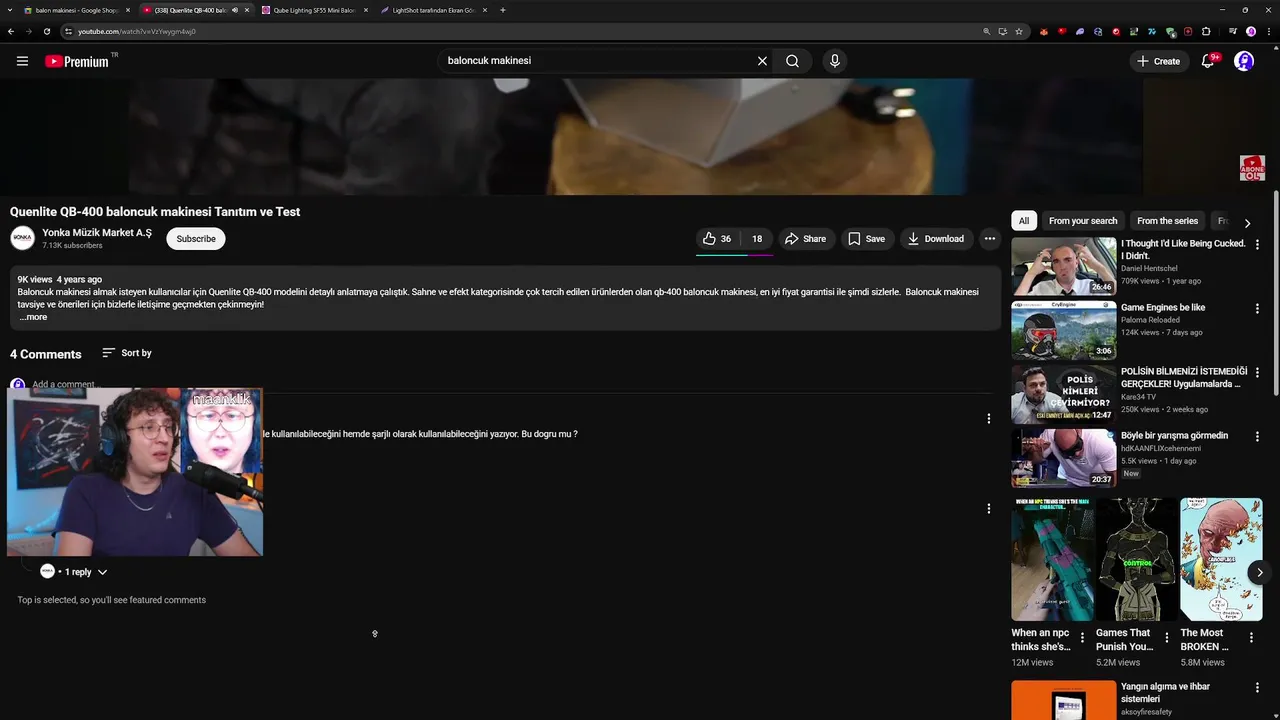Open the browser extensions puzzle menu
This screenshot has width=1280, height=720.
click(x=1206, y=31)
